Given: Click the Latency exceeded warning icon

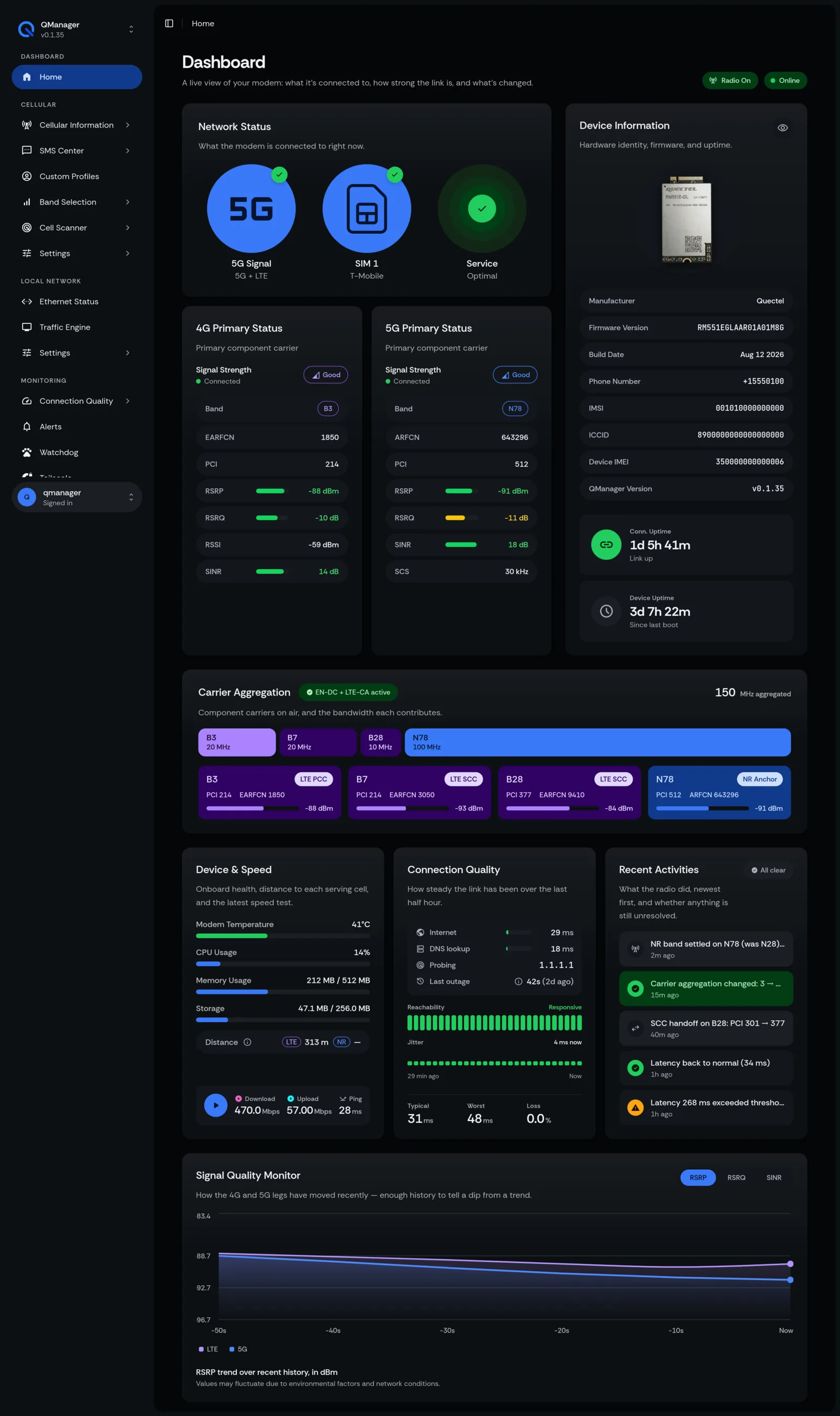Looking at the screenshot, I should (x=636, y=1108).
